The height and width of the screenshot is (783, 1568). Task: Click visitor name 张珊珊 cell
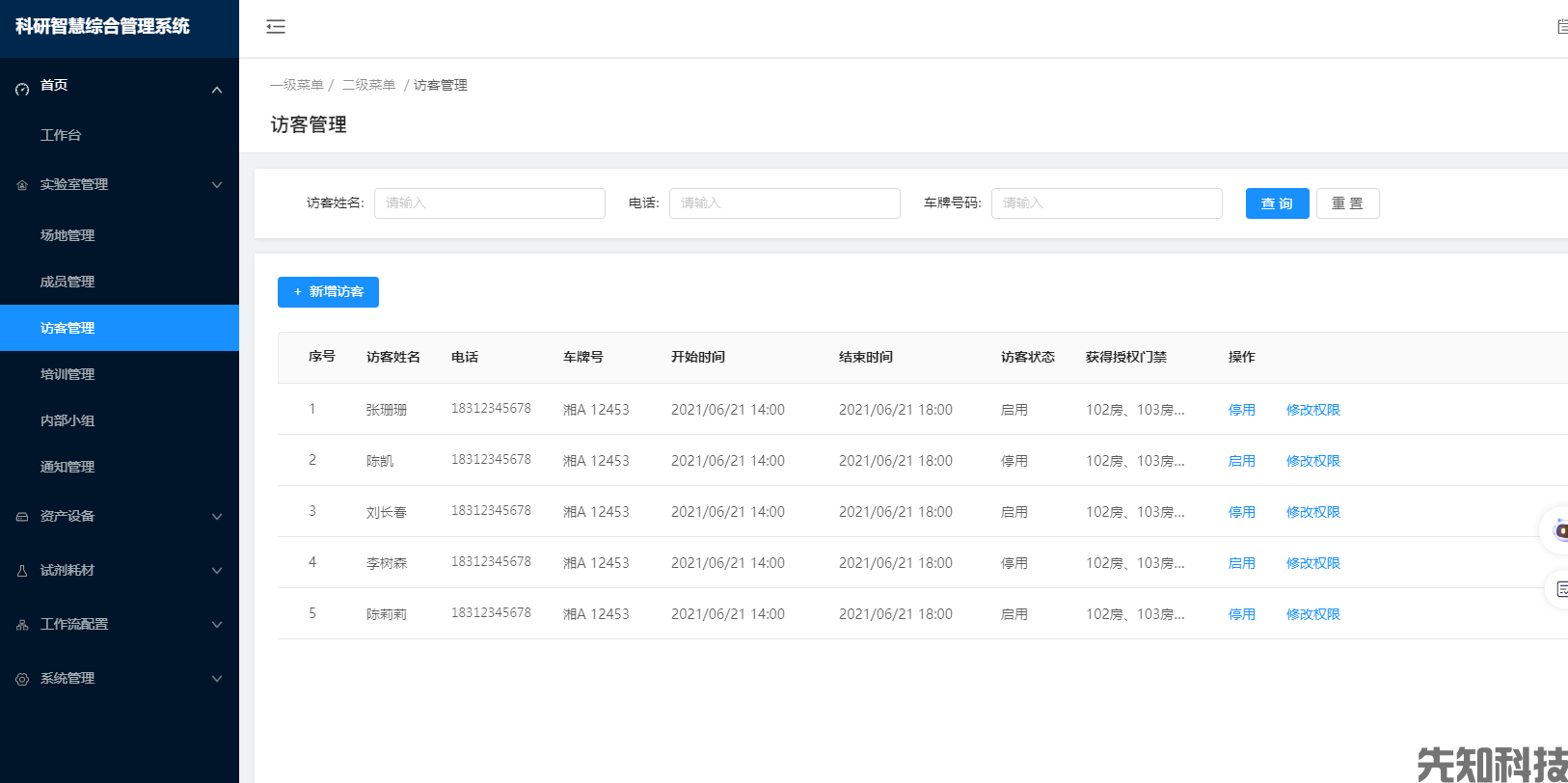387,410
